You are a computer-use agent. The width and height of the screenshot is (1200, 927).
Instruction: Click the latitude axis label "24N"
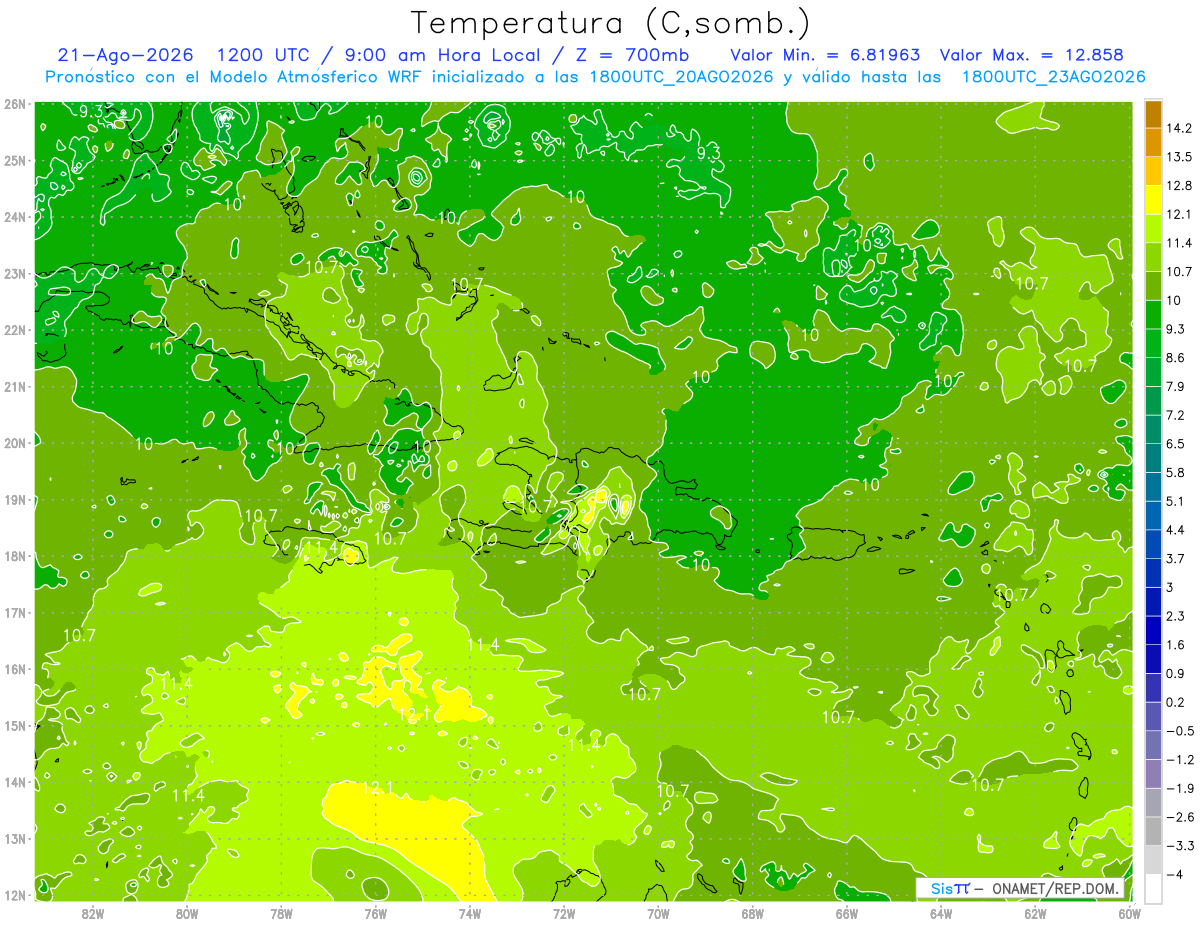(15, 217)
